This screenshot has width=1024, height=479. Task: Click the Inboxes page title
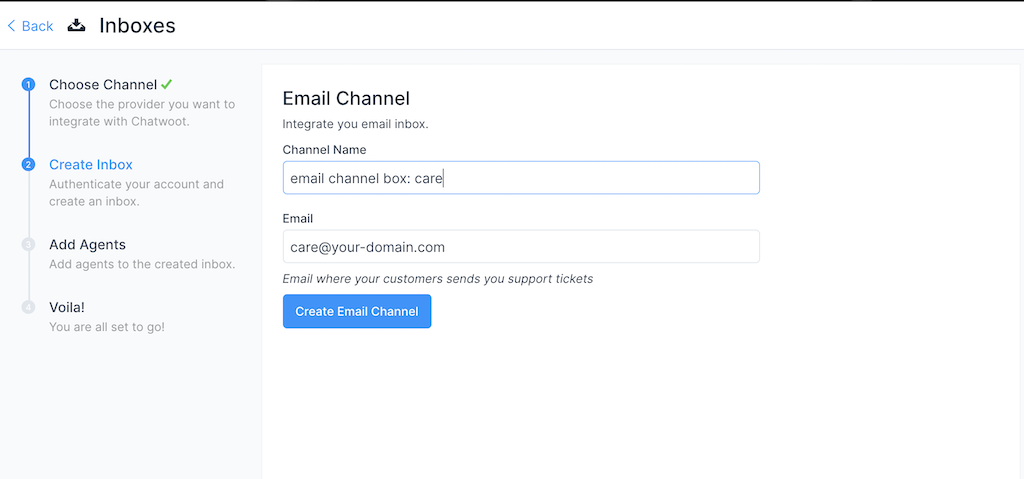pos(137,25)
